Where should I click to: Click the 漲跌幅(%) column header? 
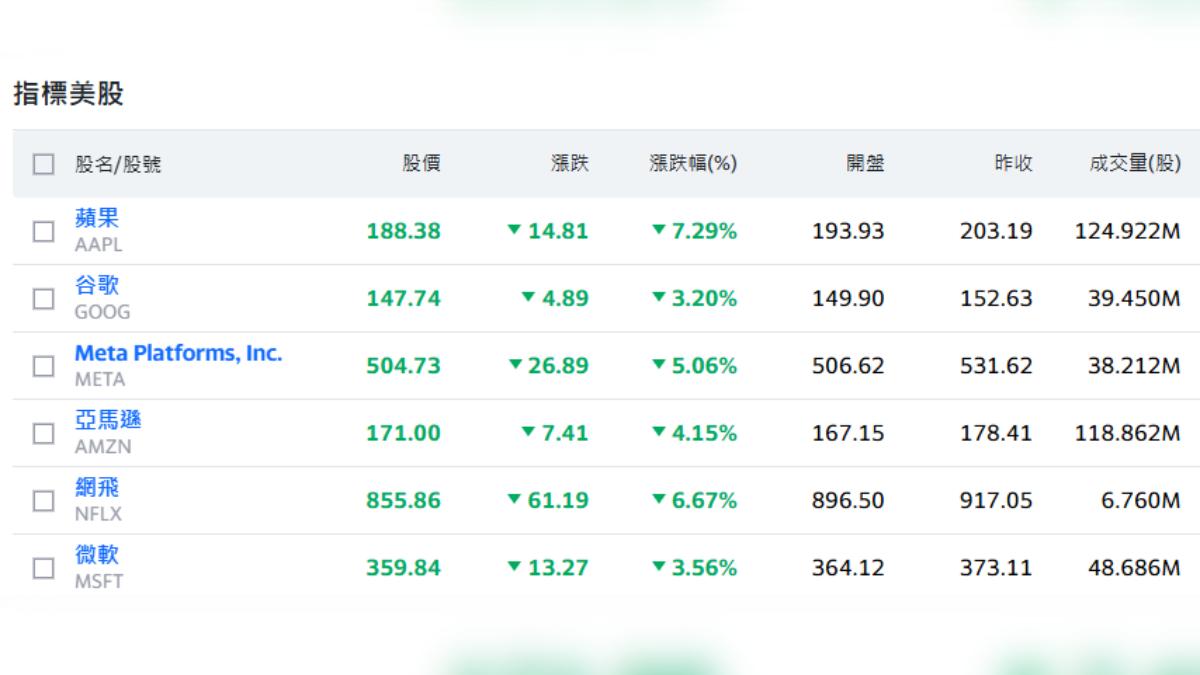coord(693,164)
